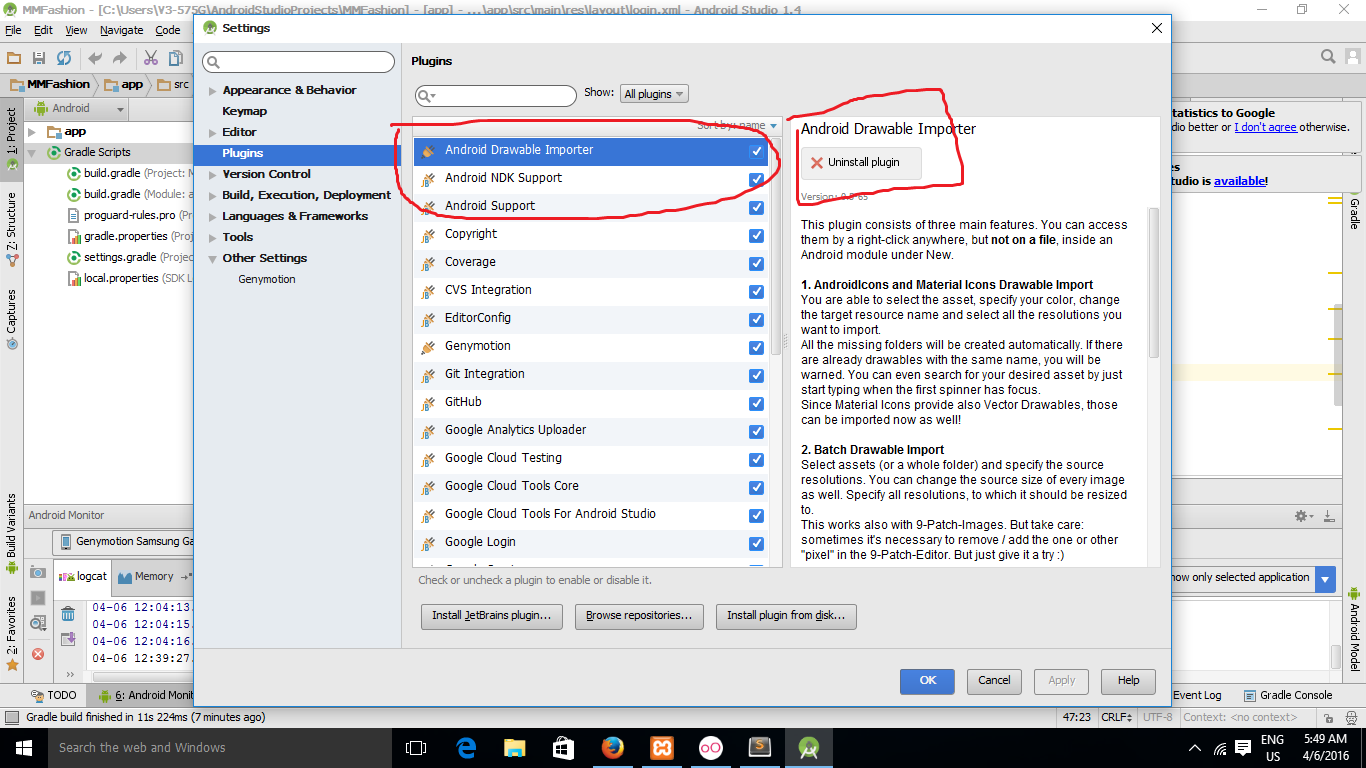The image size is (1366, 768).
Task: Focus the plugins search field
Action: (x=496, y=96)
